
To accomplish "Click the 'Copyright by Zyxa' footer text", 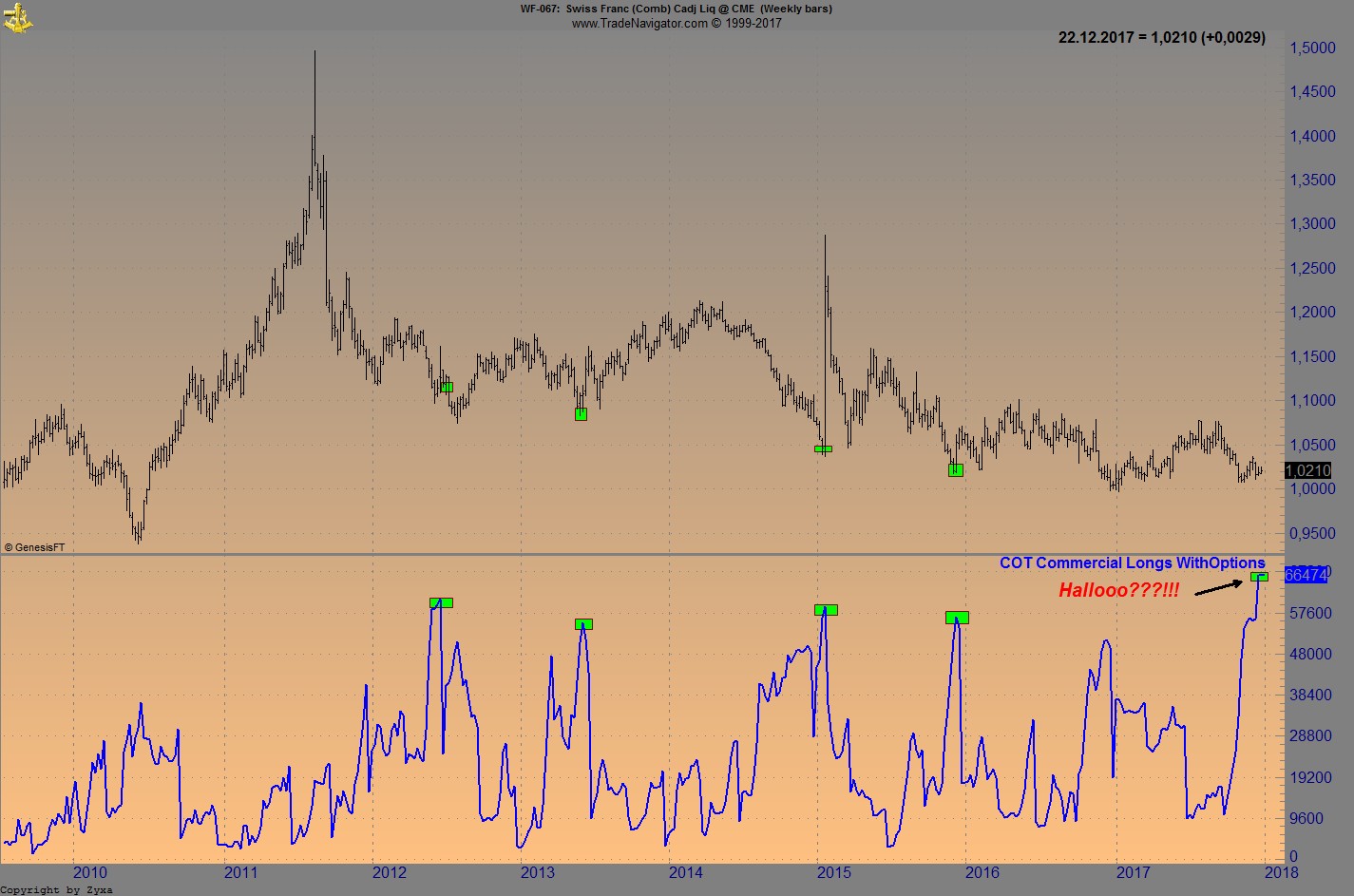I will pyautogui.click(x=57, y=889).
